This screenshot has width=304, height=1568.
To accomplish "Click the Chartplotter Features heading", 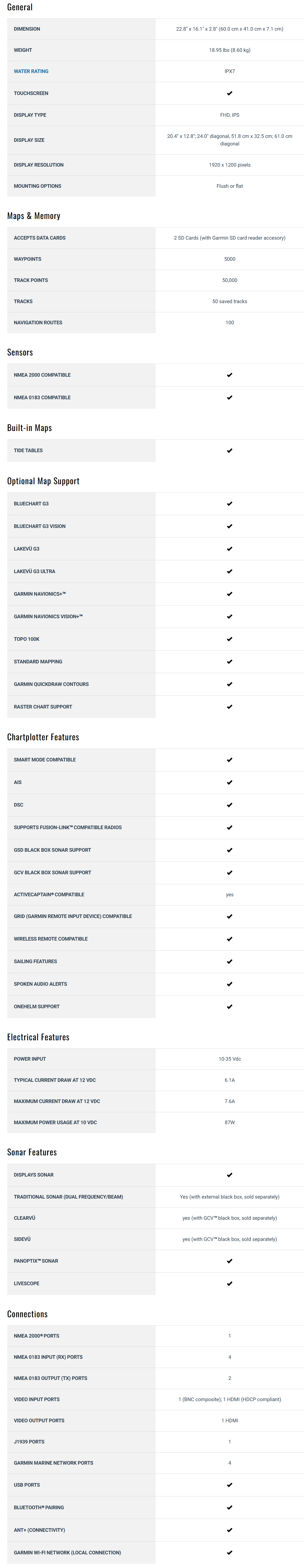I will [43, 737].
